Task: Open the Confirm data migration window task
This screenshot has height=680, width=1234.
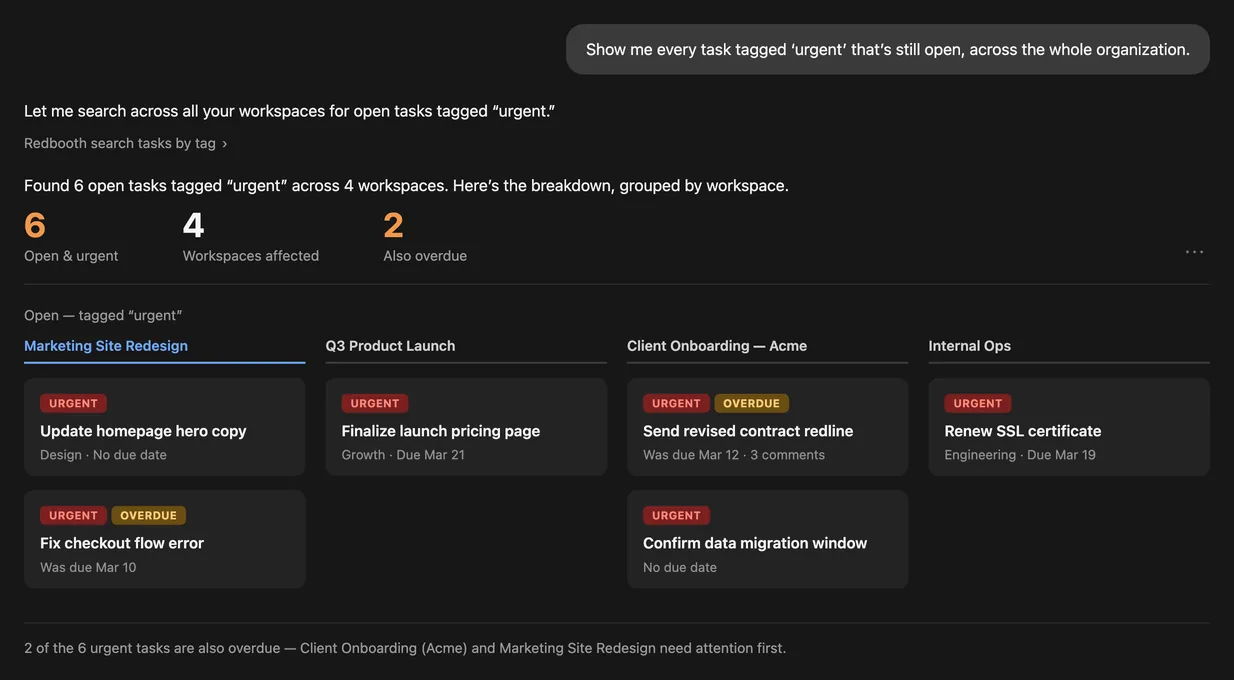Action: 768,539
